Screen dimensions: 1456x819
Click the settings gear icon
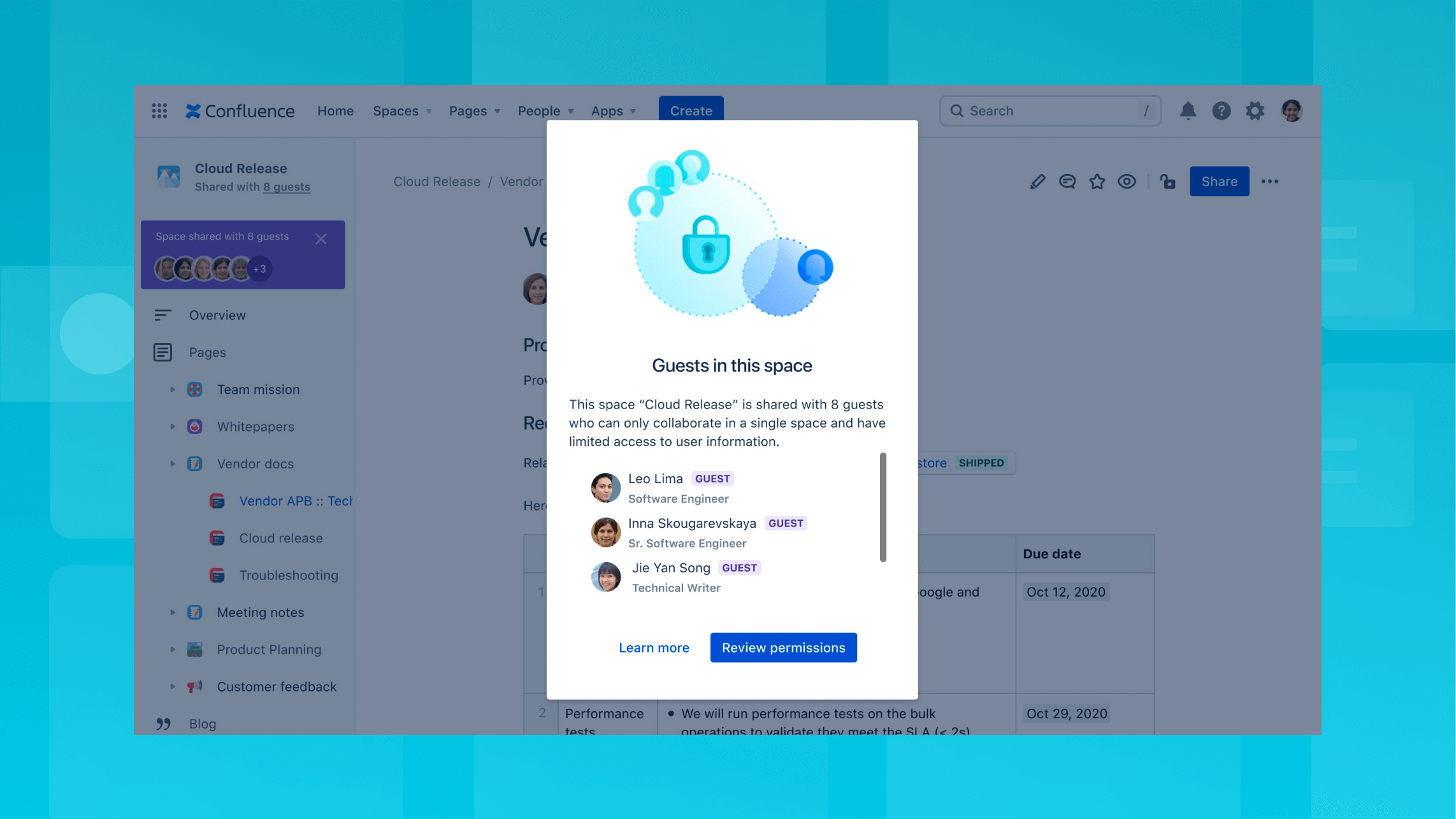(1255, 111)
